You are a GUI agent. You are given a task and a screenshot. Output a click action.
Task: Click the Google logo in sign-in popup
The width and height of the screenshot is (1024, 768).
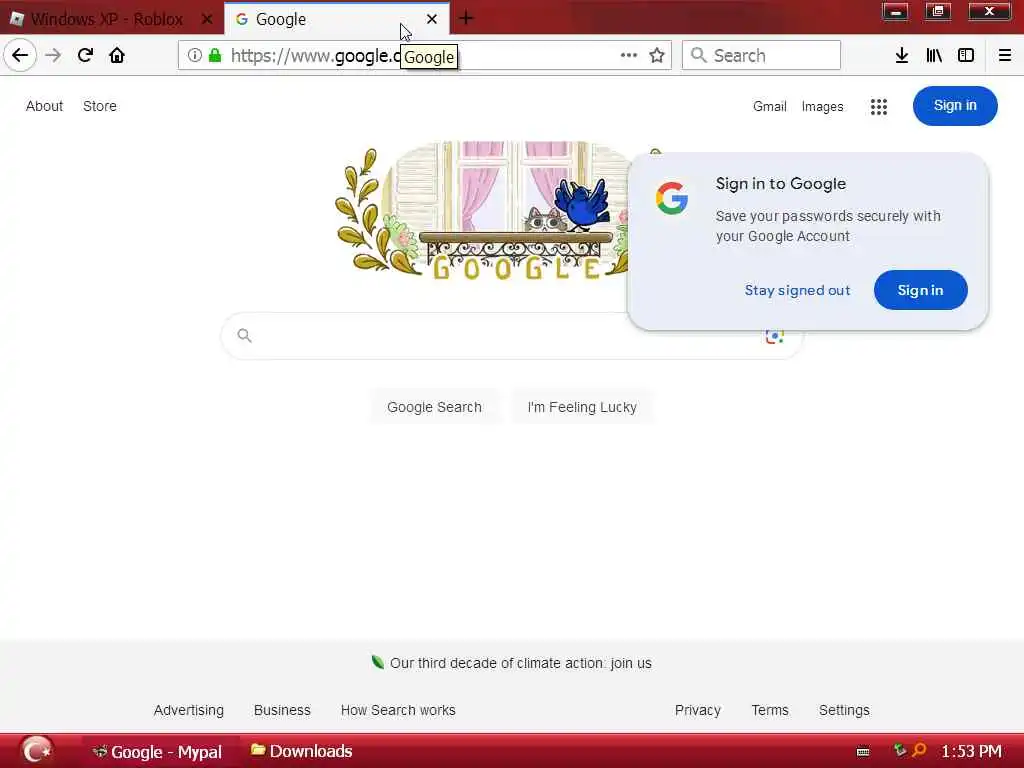point(672,198)
